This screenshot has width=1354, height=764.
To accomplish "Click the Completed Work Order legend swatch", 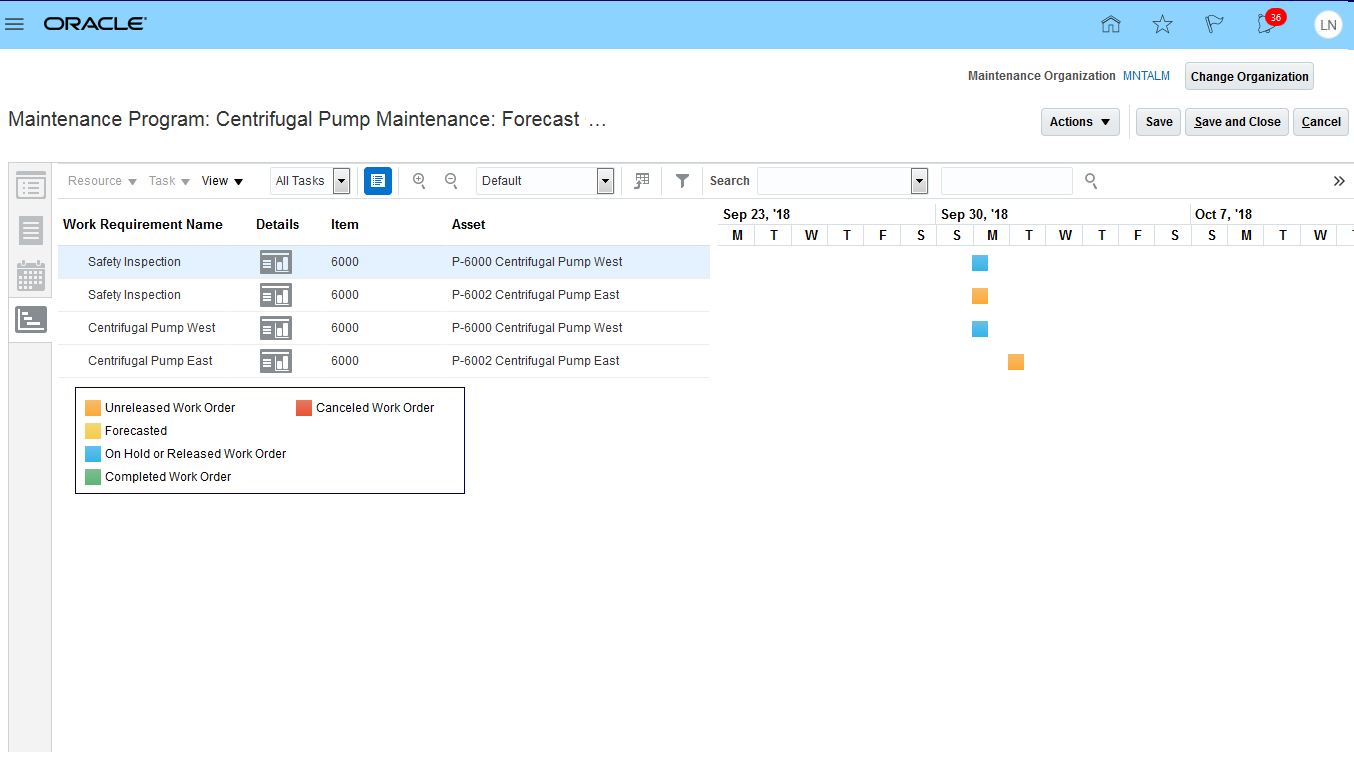I will click(x=93, y=477).
